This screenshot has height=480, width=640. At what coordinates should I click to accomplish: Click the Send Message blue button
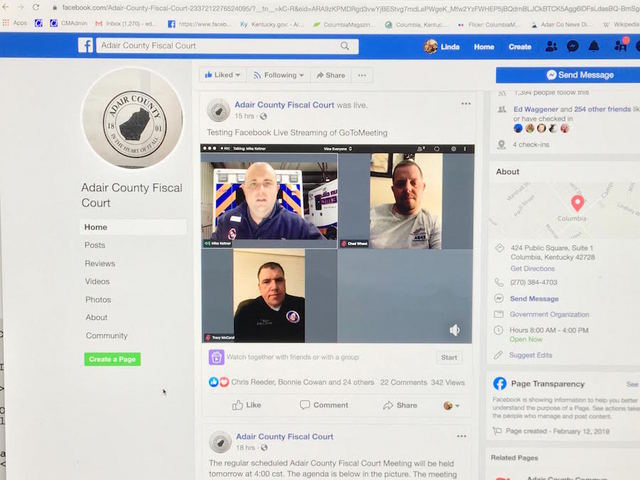[568, 75]
